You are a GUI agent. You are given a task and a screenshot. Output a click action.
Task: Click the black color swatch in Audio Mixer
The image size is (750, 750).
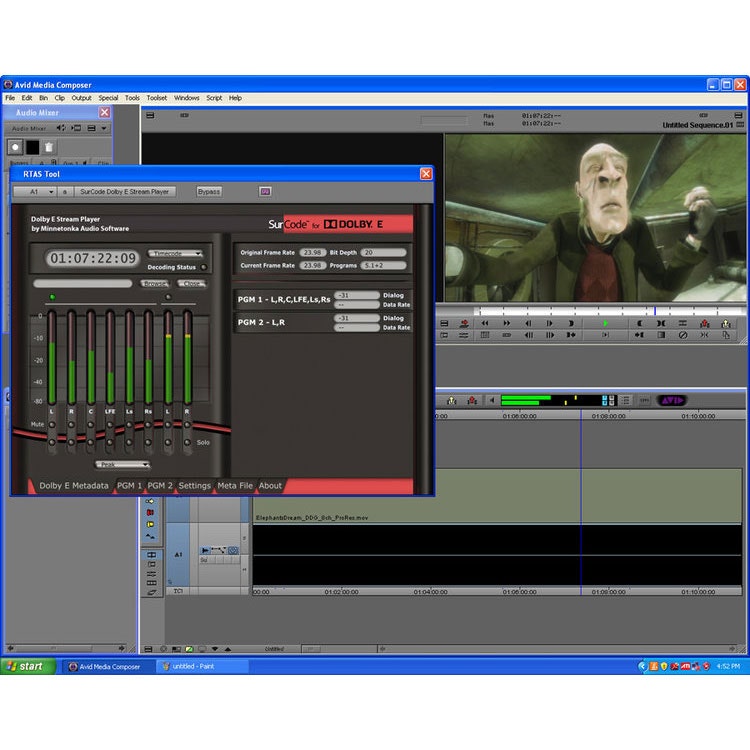tap(33, 147)
